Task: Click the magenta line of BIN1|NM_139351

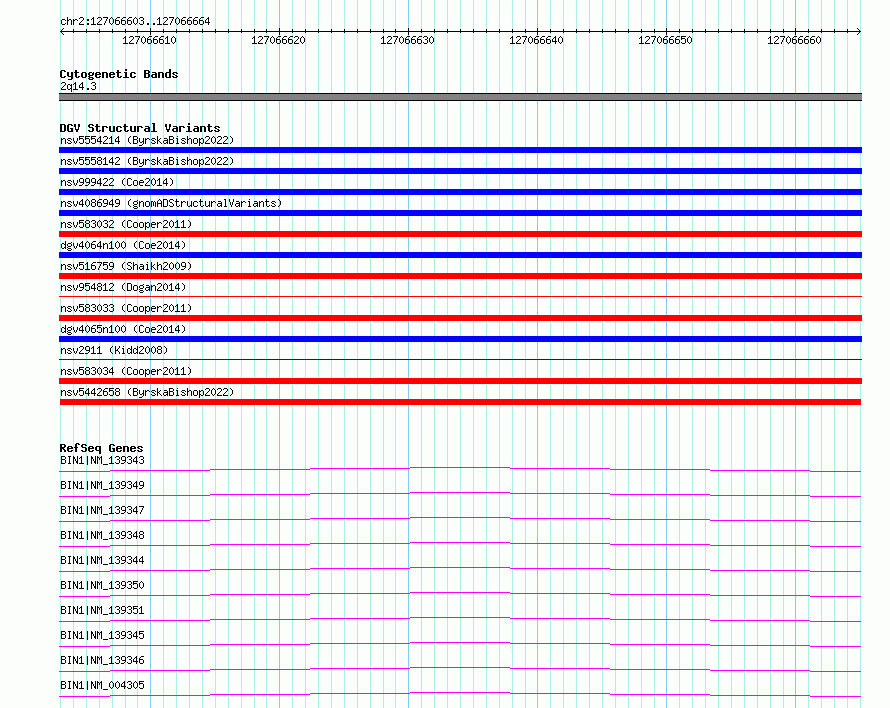Action: click(460, 619)
